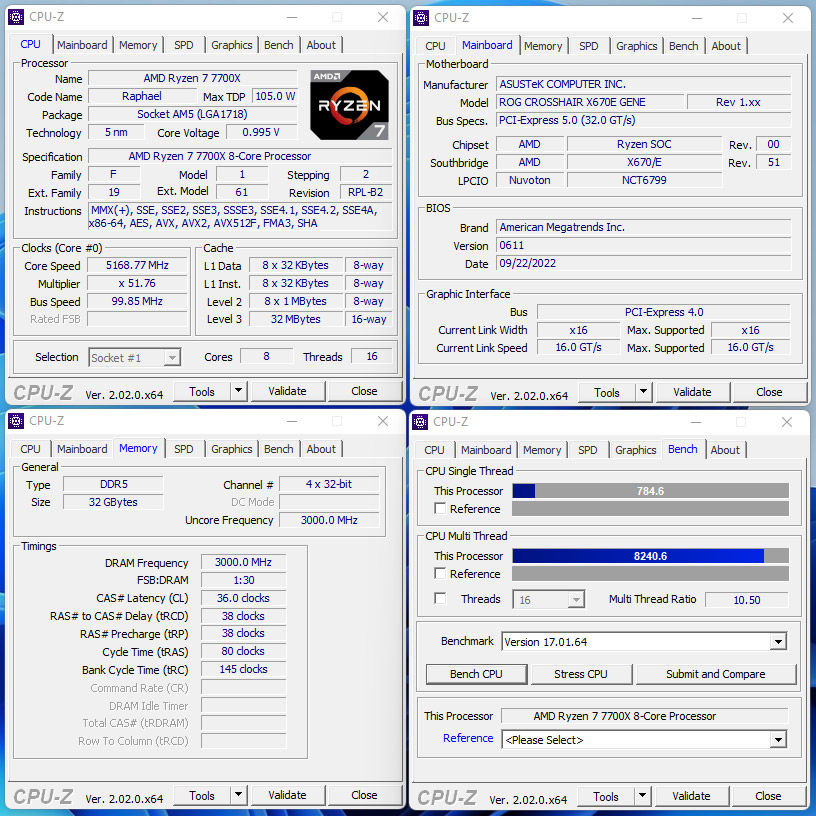This screenshot has height=816, width=816.
Task: Expand Tools dropdown arrow in Memory window
Action: [x=238, y=795]
